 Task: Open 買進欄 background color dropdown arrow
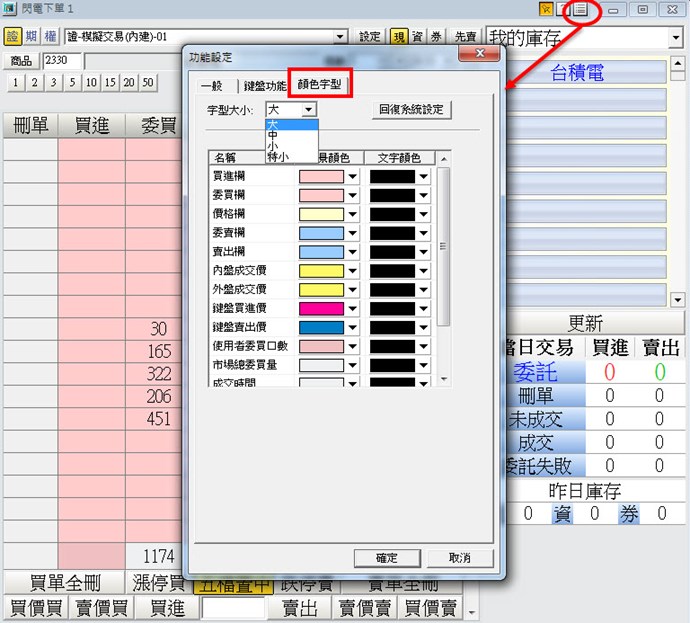coord(352,176)
